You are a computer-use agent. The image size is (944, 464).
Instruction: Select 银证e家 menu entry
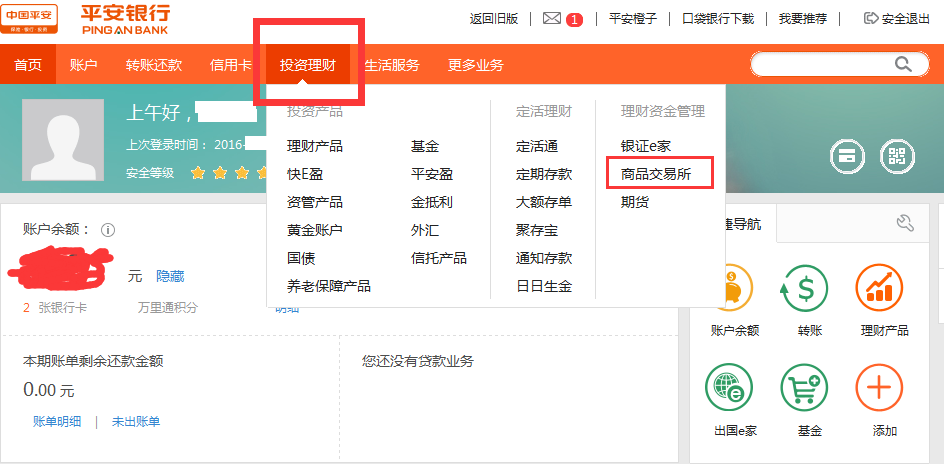646,146
